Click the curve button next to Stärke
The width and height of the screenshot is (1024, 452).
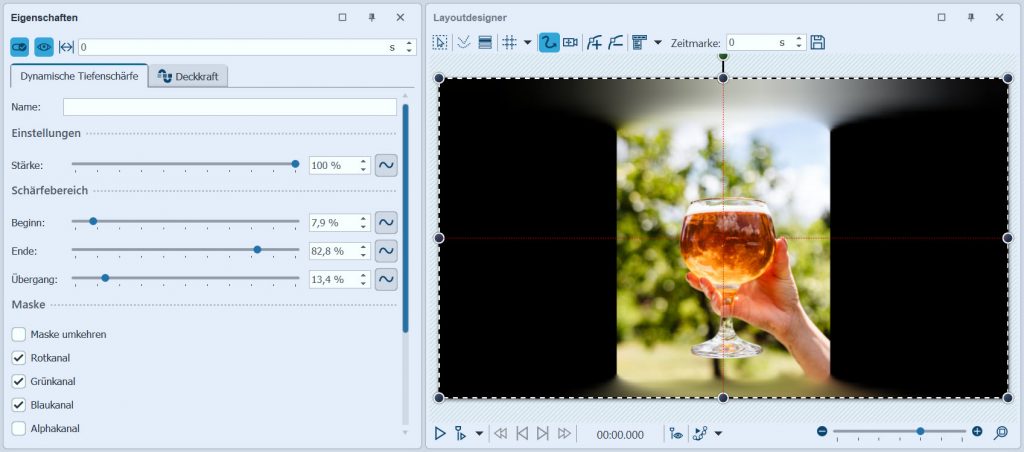386,165
